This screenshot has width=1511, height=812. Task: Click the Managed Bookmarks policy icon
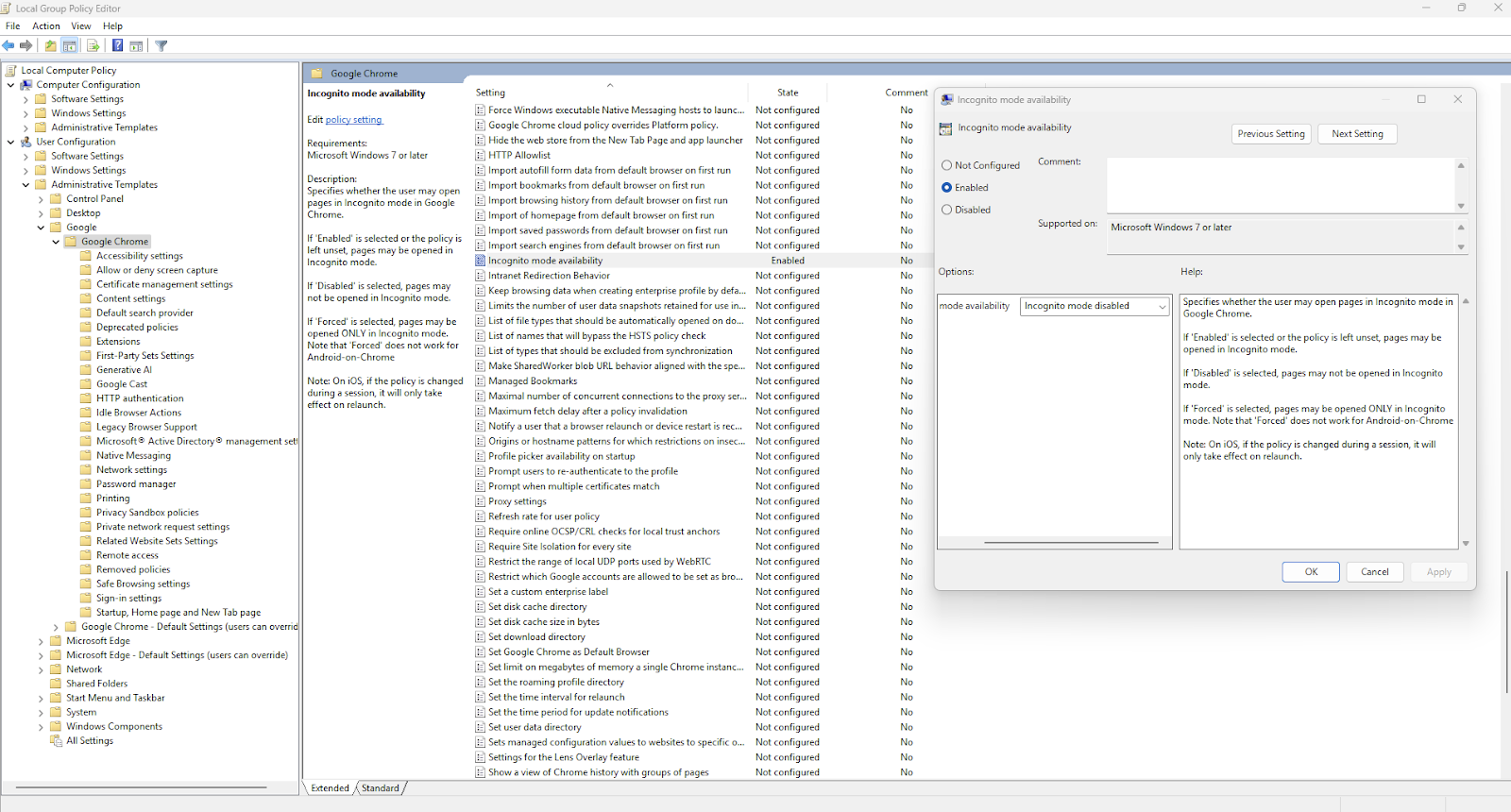(x=481, y=381)
